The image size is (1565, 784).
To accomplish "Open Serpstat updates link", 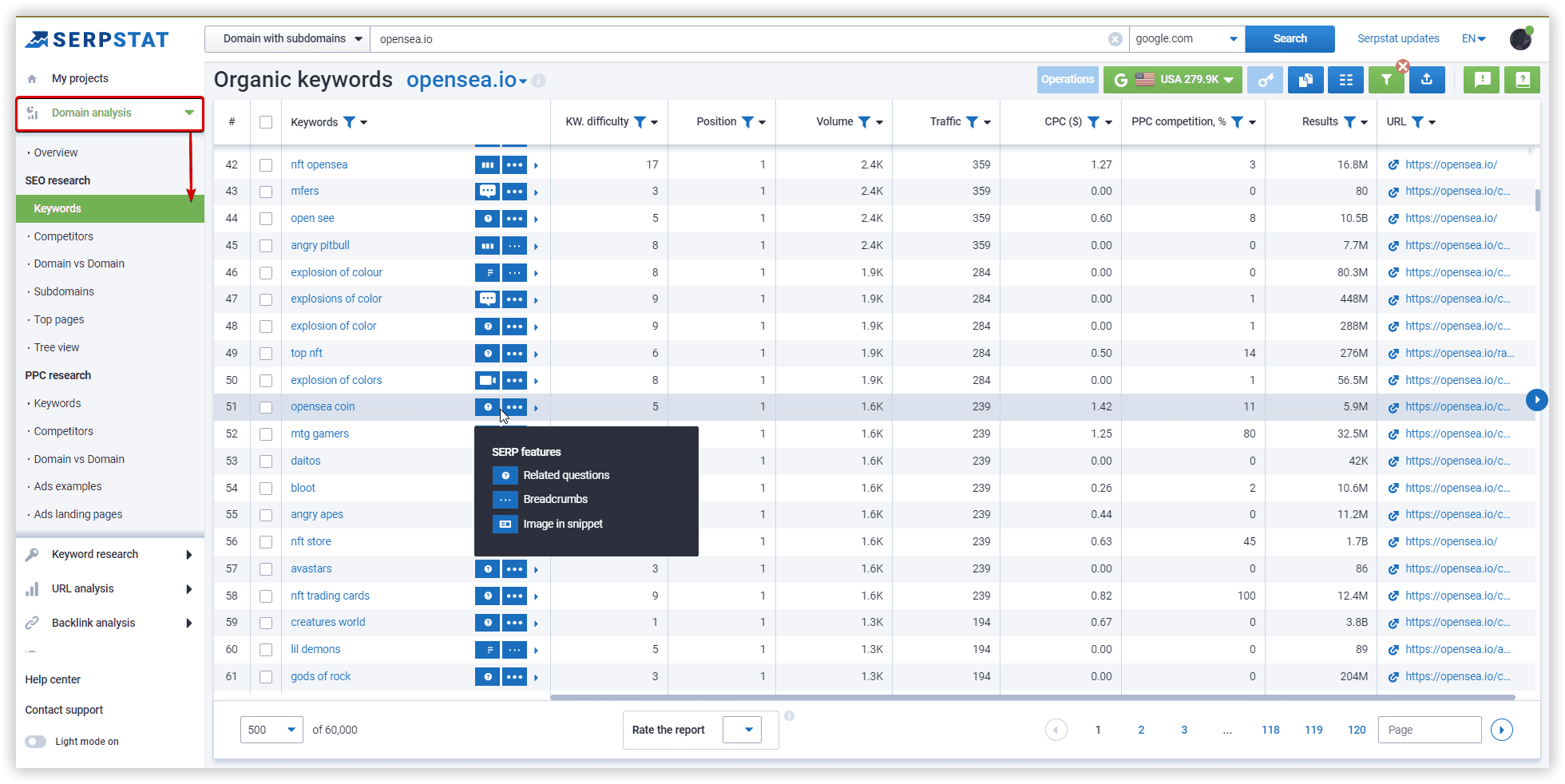I will point(1398,39).
